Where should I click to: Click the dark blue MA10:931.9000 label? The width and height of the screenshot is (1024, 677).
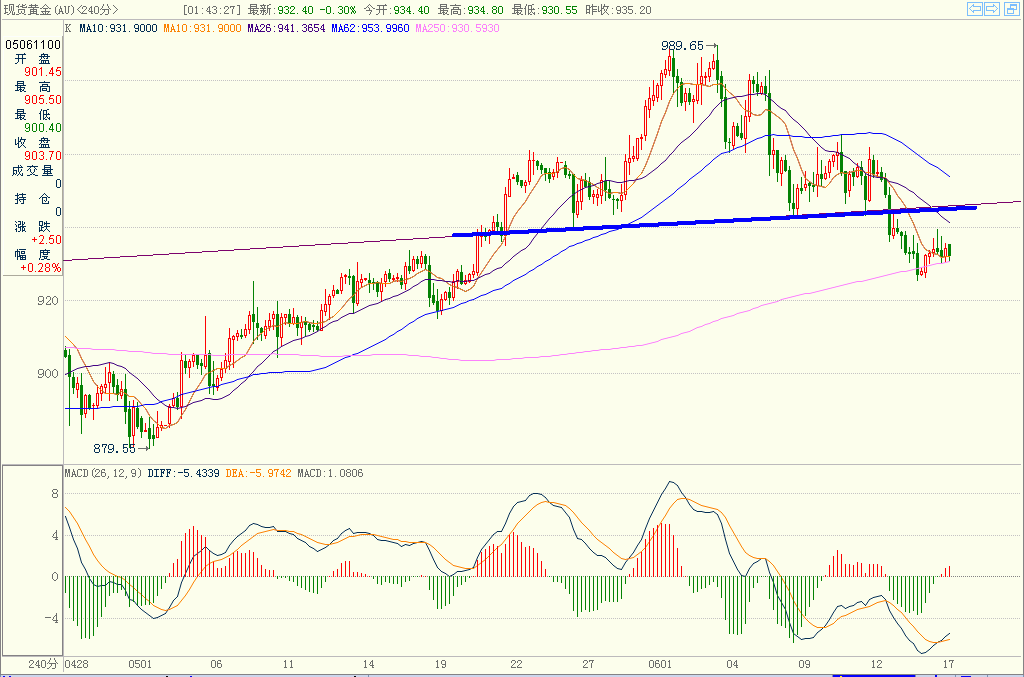(118, 28)
